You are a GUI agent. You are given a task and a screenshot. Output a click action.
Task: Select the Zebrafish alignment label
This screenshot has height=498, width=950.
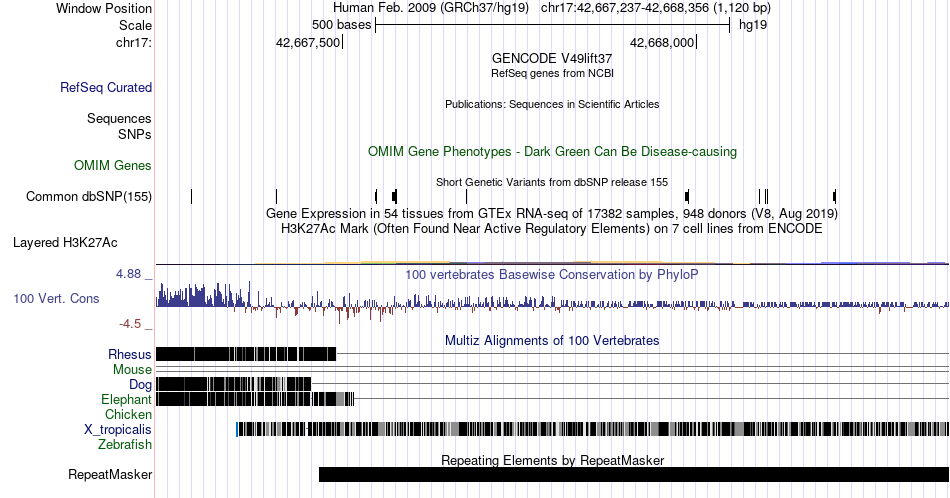pyautogui.click(x=125, y=444)
